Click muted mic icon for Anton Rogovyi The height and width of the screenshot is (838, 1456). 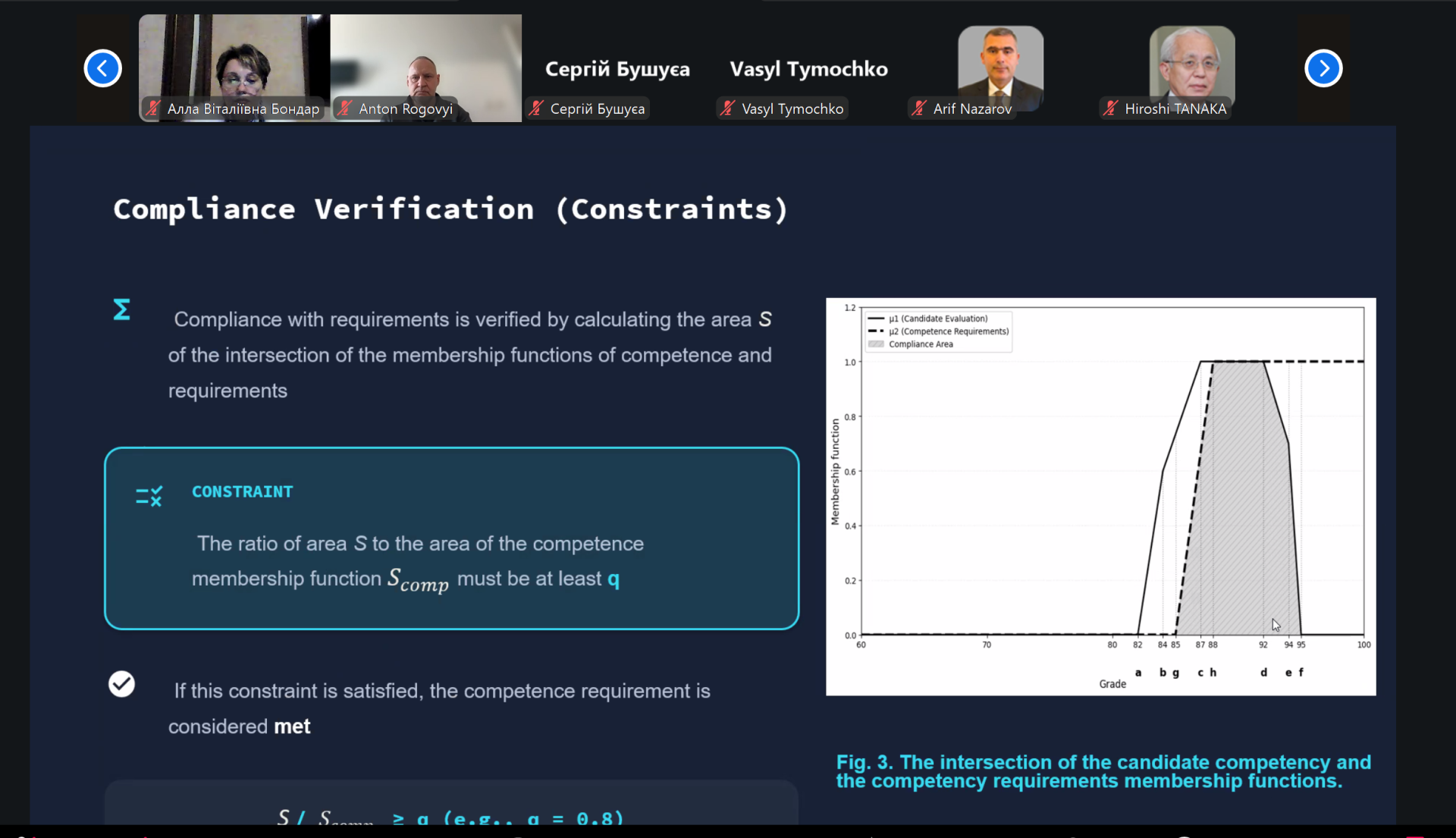(x=345, y=108)
